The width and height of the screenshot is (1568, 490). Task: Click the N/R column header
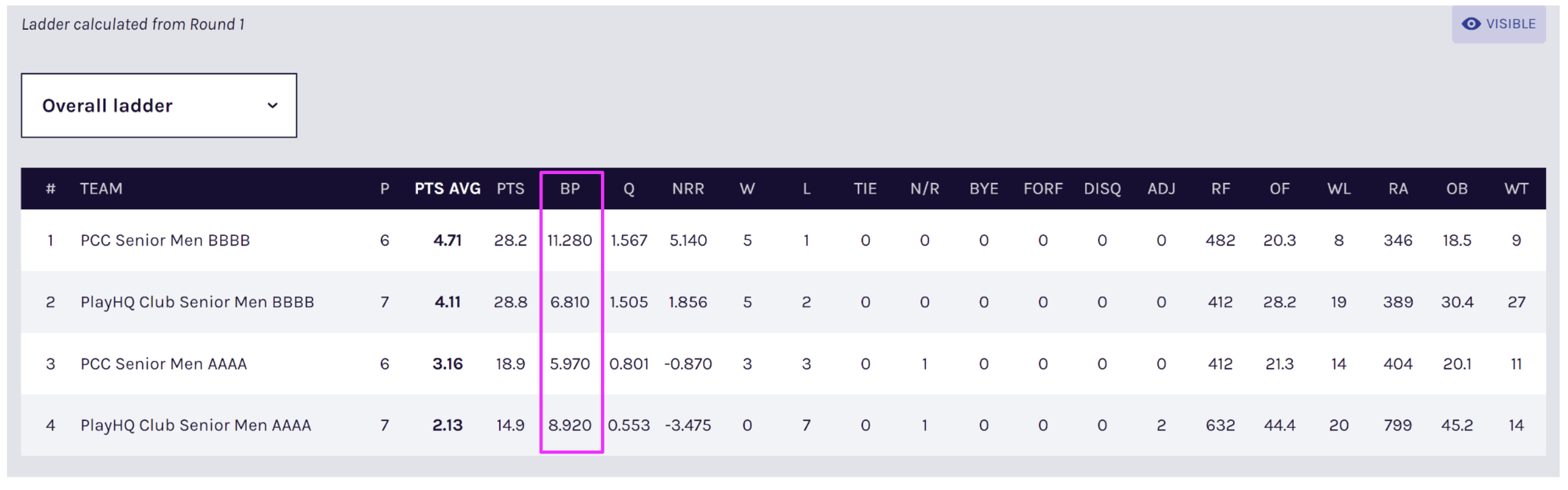click(x=924, y=189)
